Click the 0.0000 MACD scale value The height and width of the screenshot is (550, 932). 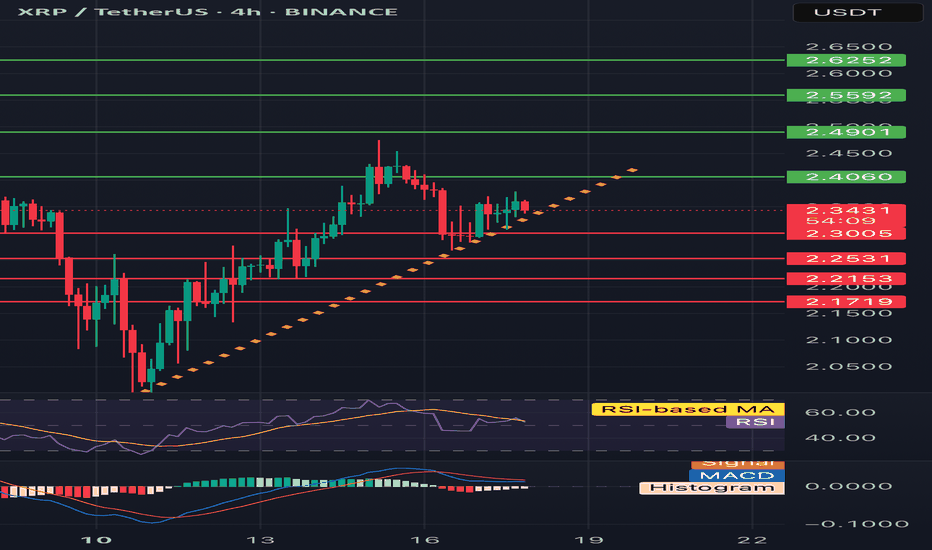pos(849,486)
